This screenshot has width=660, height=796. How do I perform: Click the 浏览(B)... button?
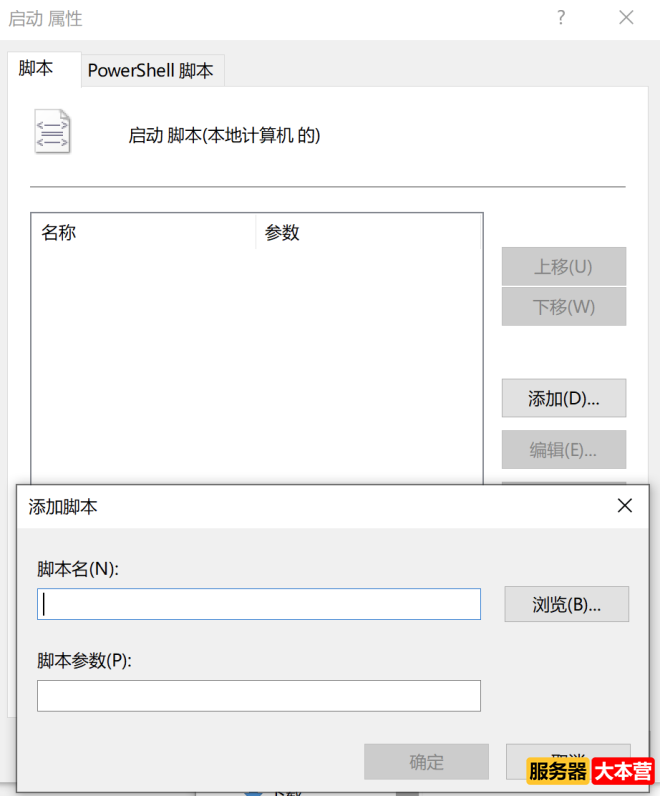point(567,605)
